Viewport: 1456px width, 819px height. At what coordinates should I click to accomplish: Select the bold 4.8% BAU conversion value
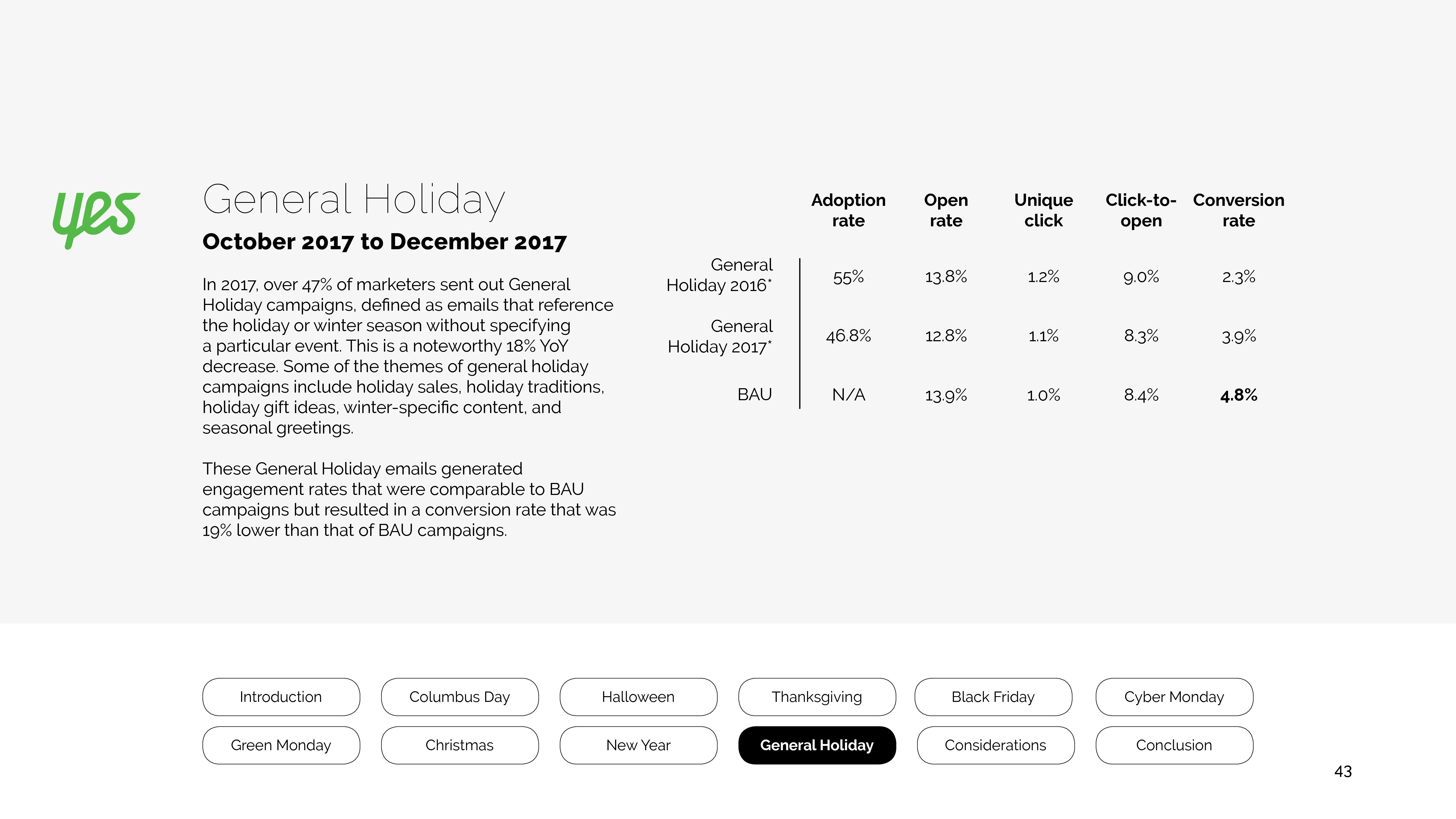[x=1238, y=394]
